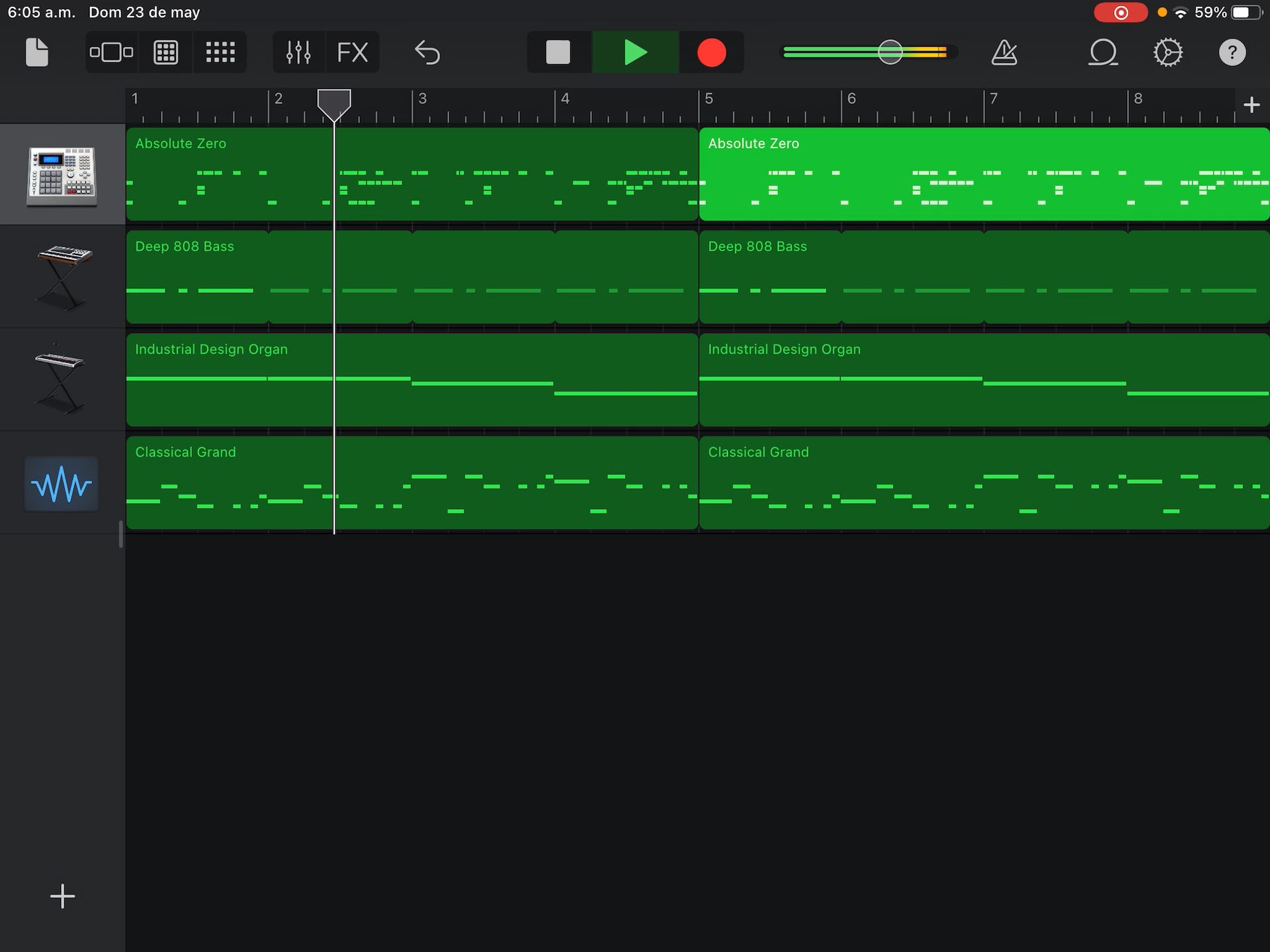
Task: Open song settings gear
Action: pos(1168,52)
